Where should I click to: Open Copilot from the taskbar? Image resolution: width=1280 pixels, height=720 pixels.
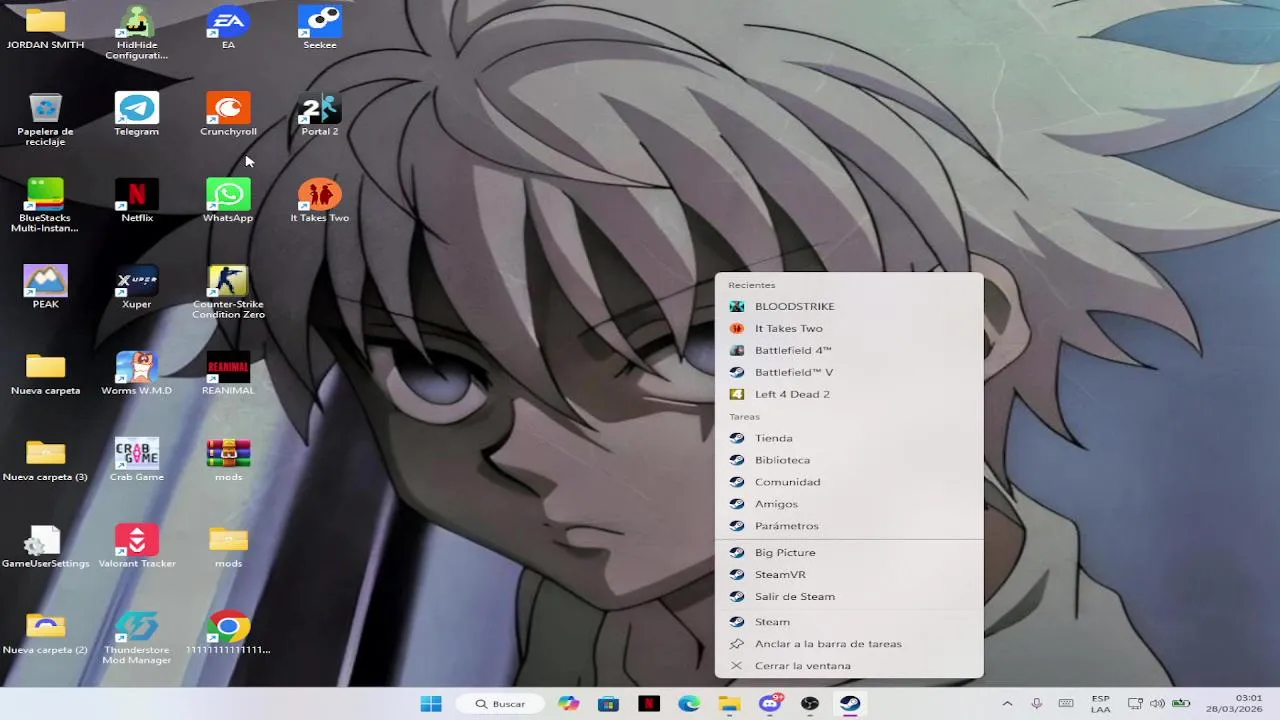(569, 704)
